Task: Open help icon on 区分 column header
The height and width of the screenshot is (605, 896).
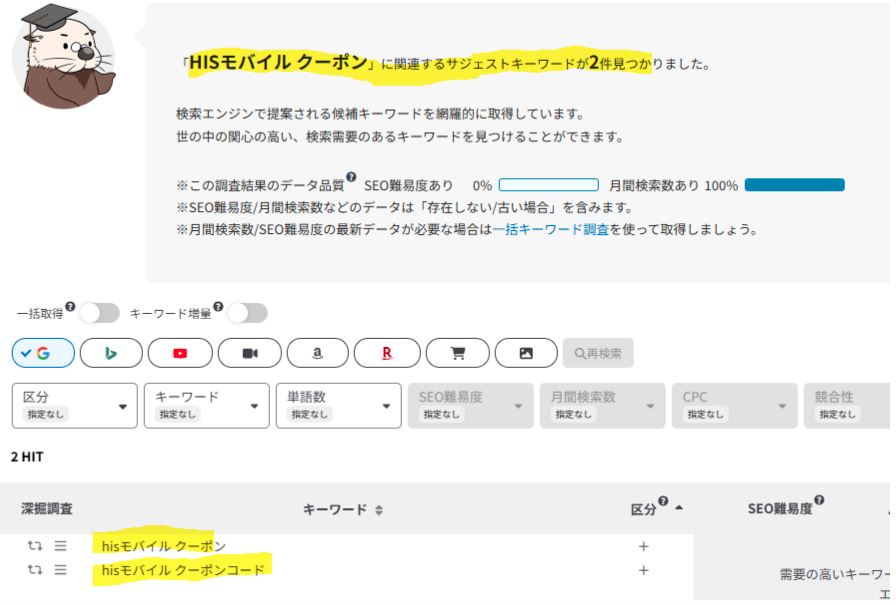Action: 663,501
